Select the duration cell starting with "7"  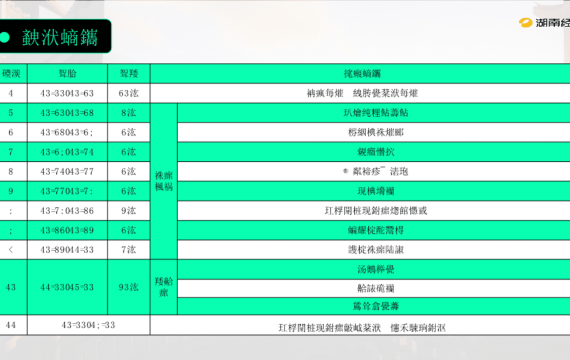(129, 250)
